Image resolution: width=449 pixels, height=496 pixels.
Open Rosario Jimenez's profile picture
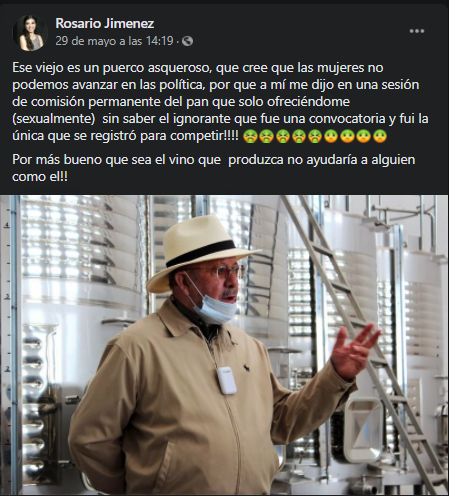point(30,33)
